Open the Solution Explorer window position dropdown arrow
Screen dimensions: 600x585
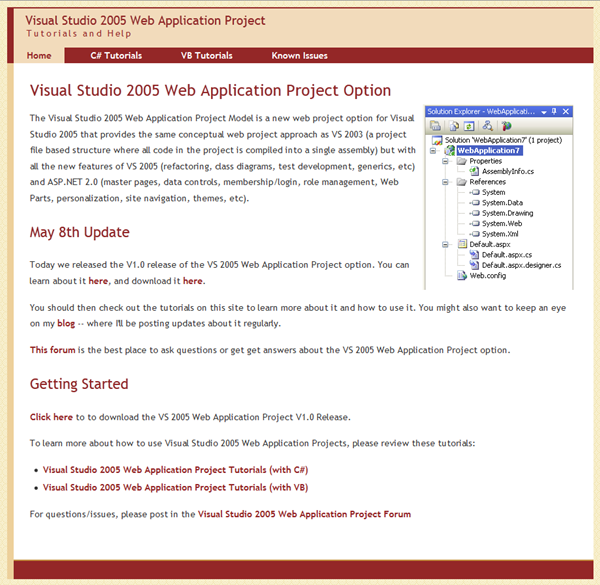[544, 112]
